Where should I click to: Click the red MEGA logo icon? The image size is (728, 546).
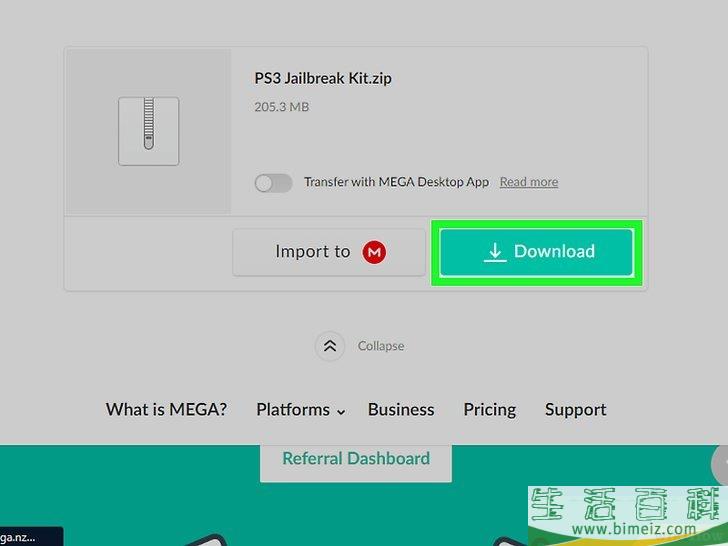(x=374, y=252)
